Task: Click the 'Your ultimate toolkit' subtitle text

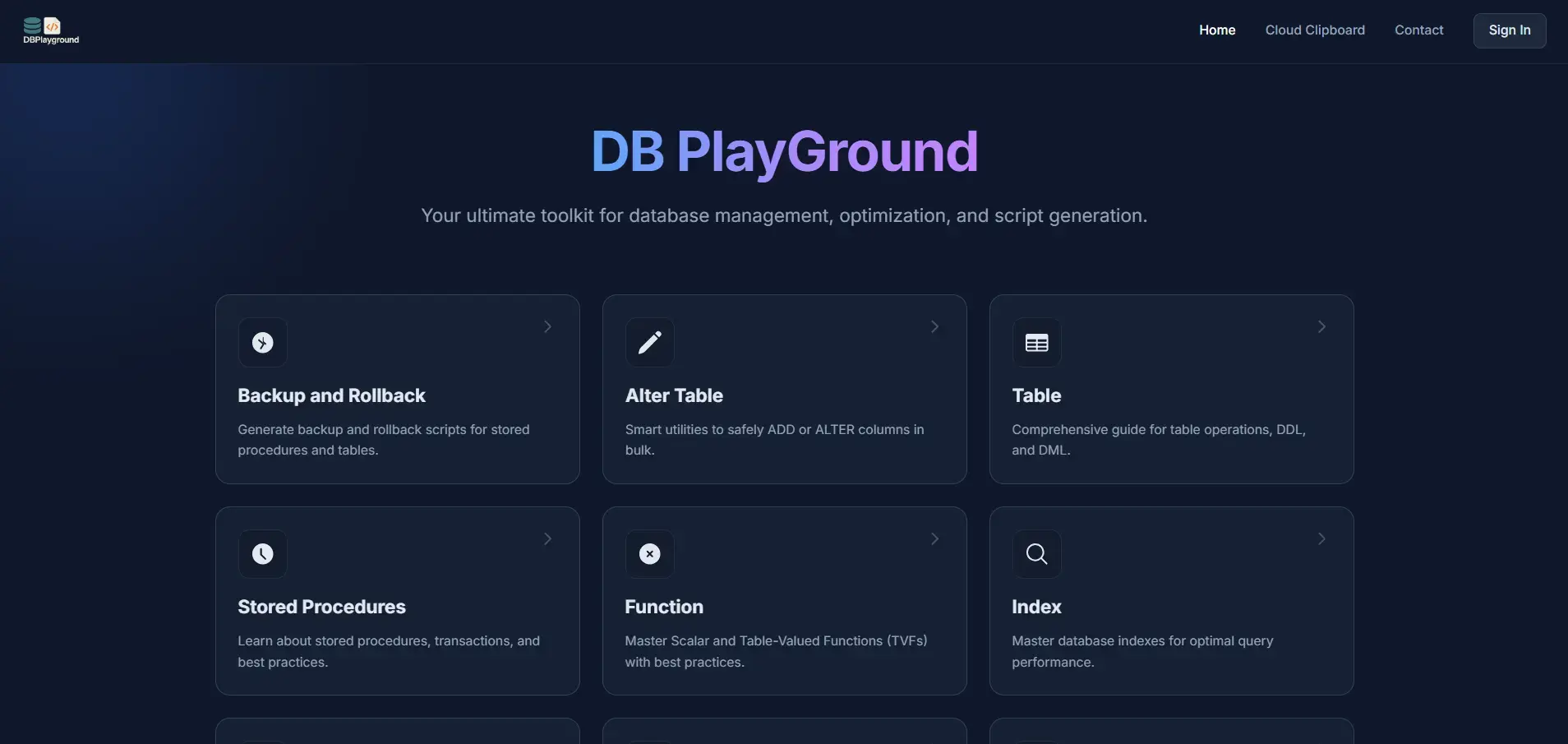Action: pyautogui.click(x=784, y=215)
